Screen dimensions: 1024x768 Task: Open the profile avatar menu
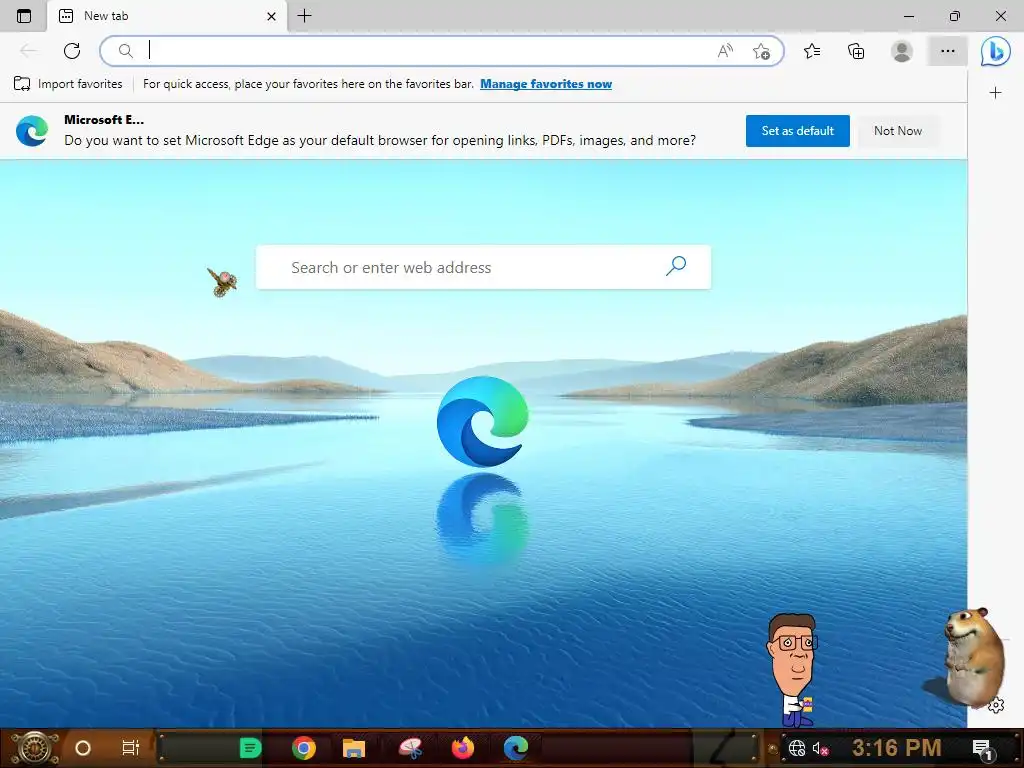902,51
